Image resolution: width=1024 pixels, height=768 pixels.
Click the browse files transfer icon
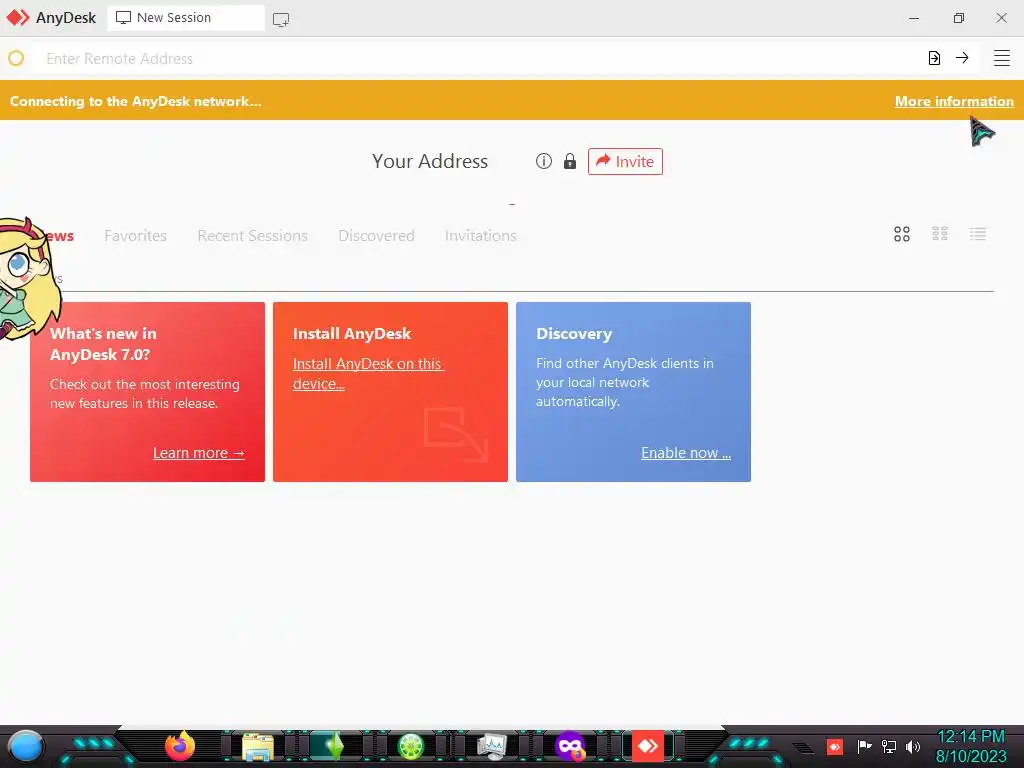tap(935, 58)
